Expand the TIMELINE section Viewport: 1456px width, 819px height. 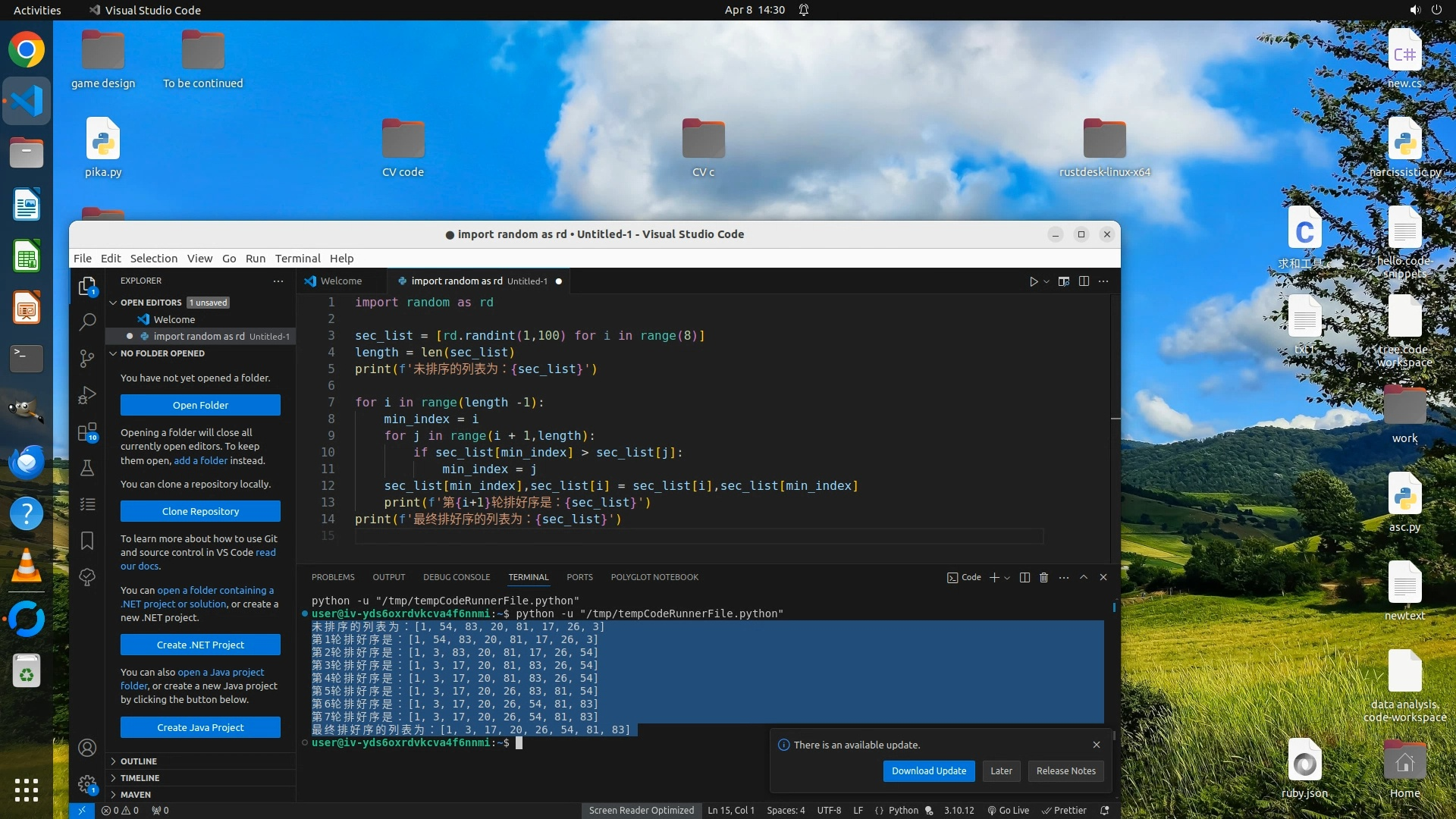[140, 777]
